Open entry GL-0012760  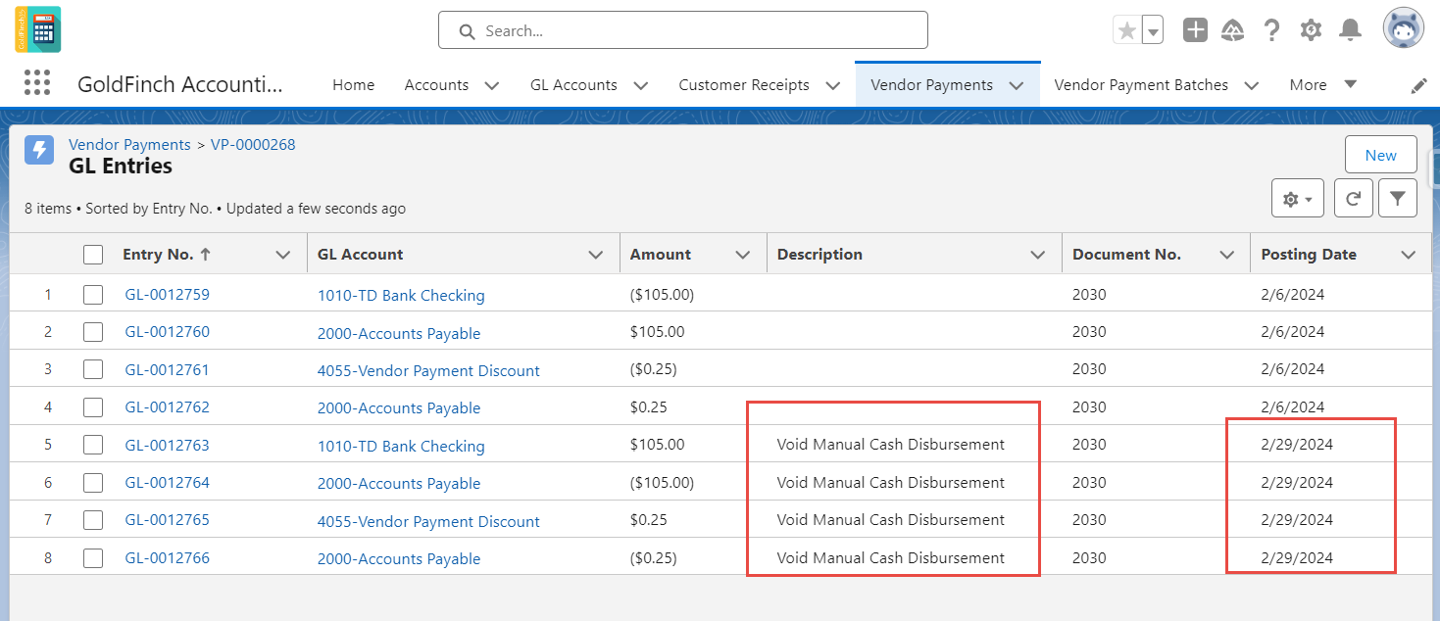click(167, 332)
